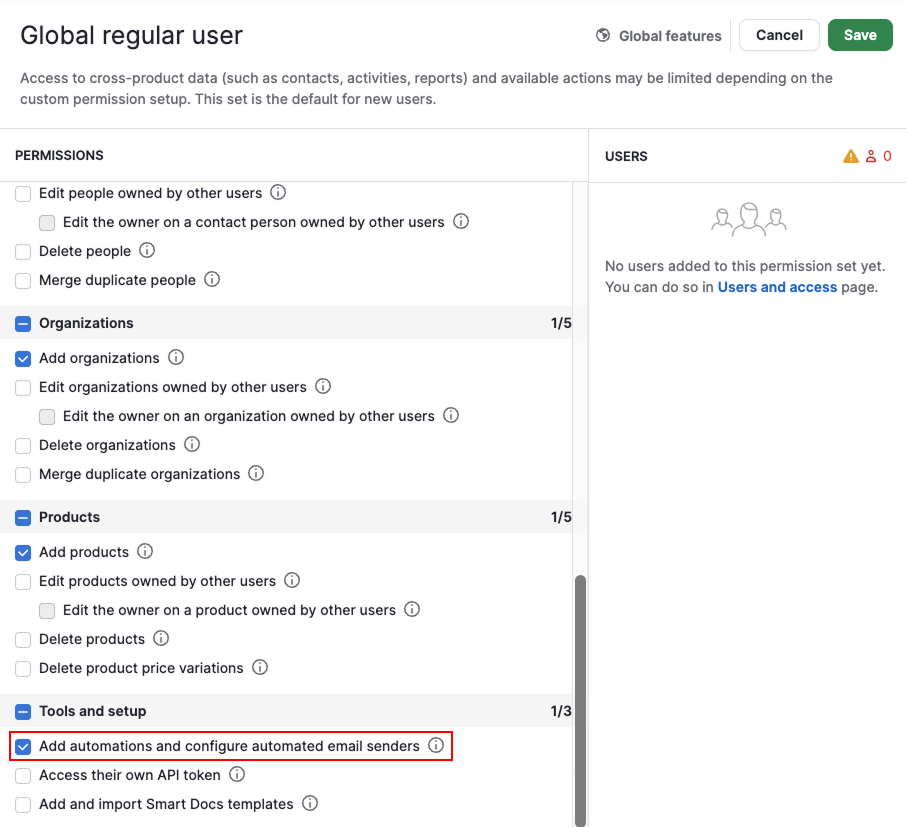Click info icon for Access their own API token
Viewport: 906px width, 827px height.
point(237,774)
